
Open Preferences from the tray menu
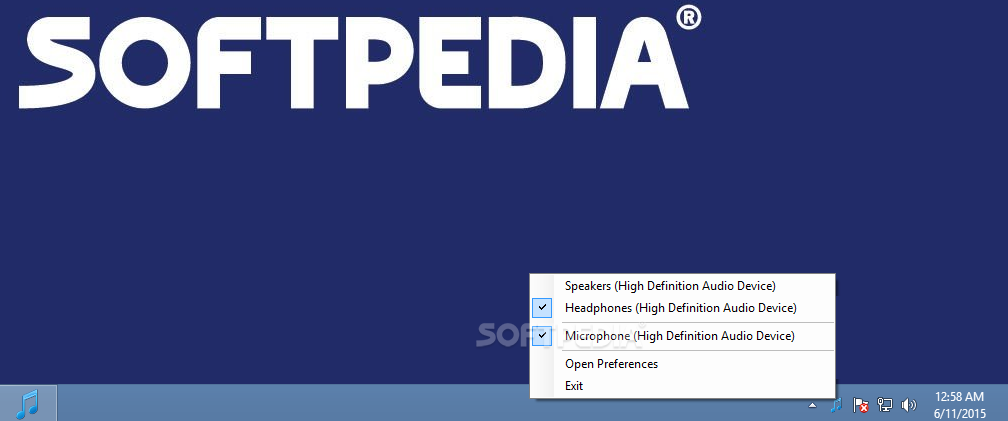pos(682,364)
